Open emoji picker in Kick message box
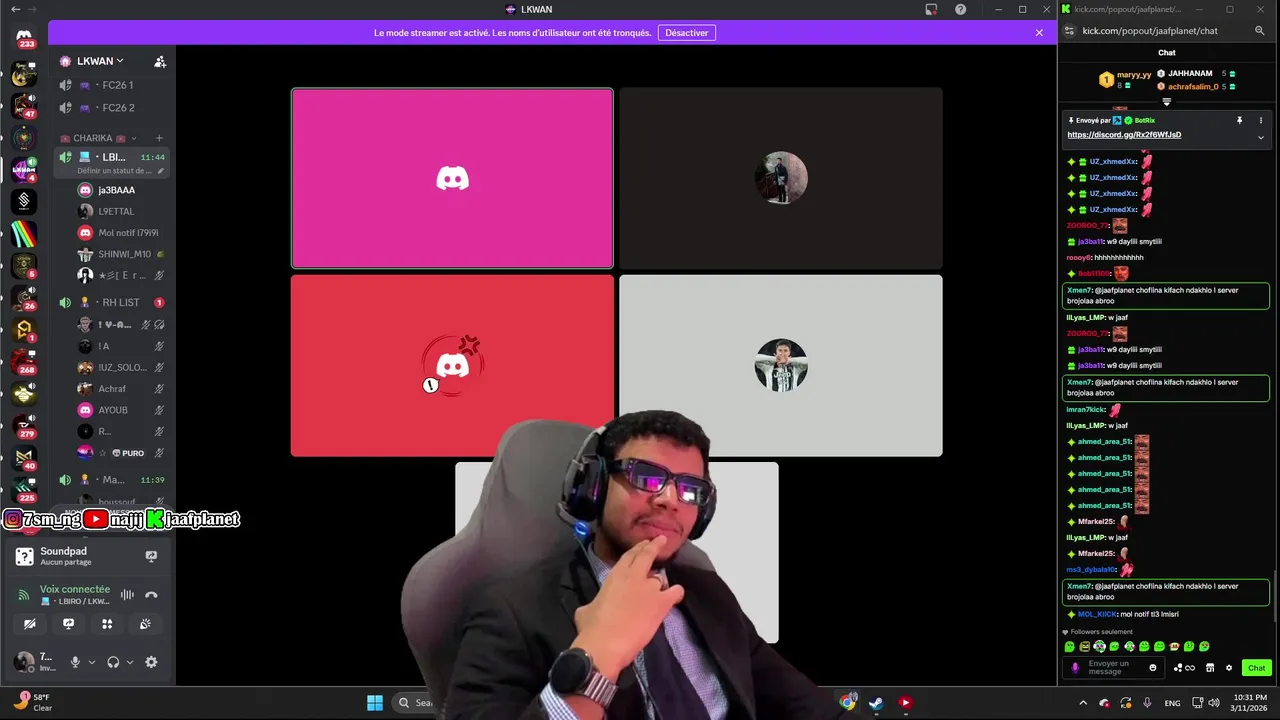 (1153, 668)
